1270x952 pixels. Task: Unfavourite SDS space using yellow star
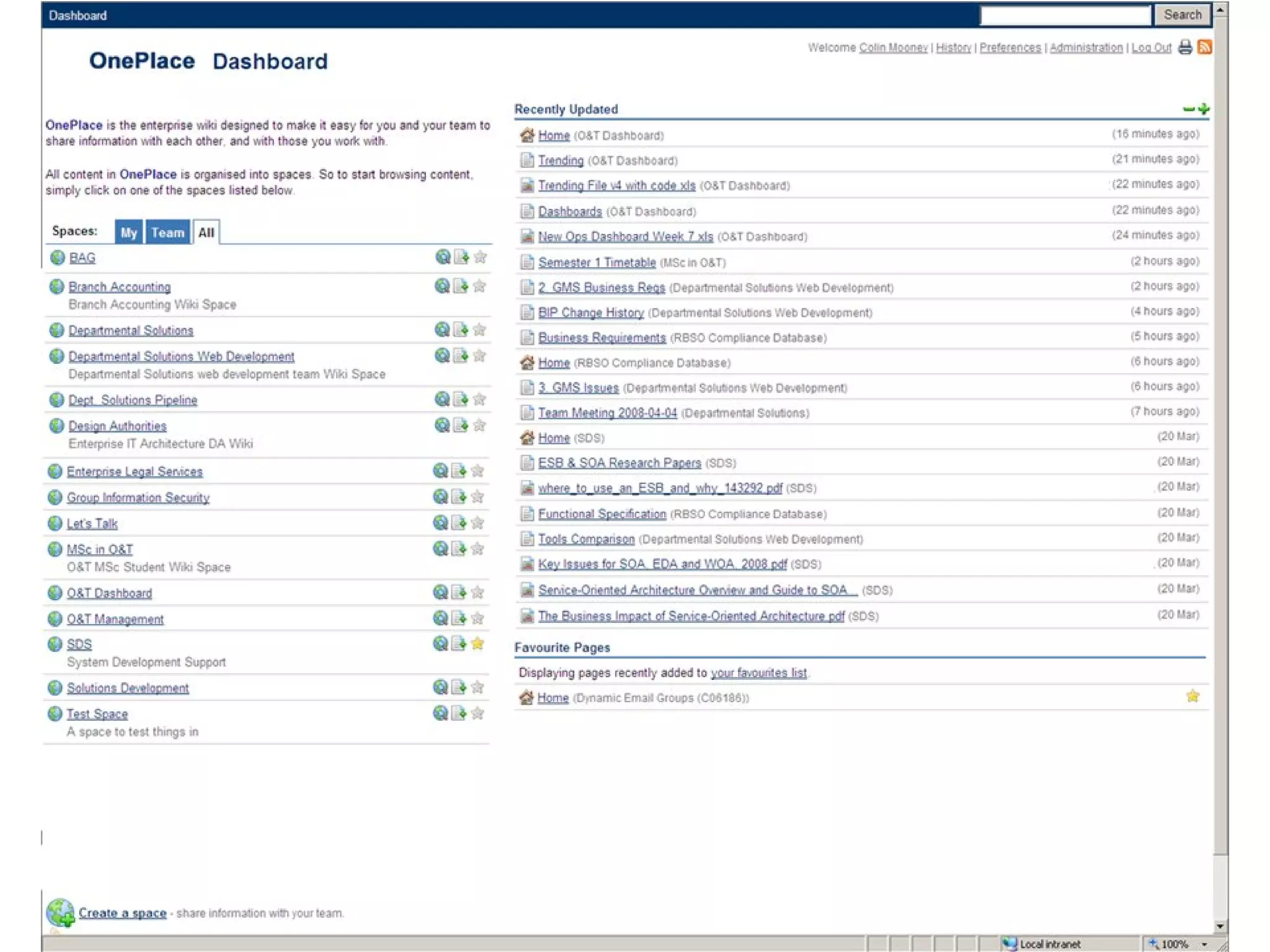pyautogui.click(x=477, y=643)
